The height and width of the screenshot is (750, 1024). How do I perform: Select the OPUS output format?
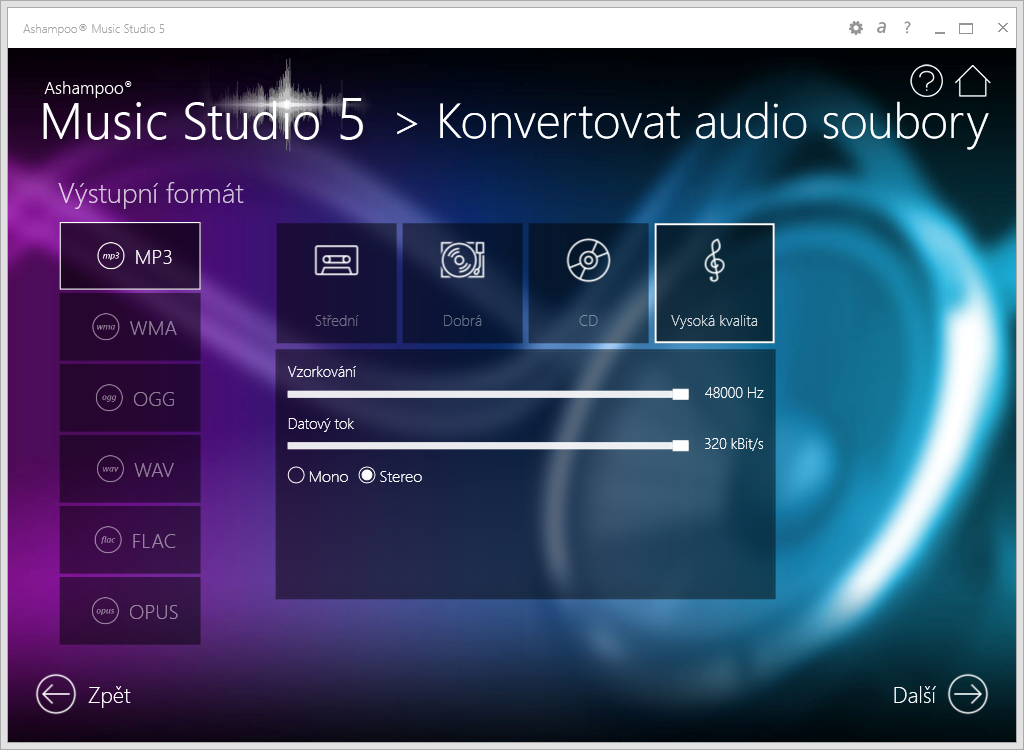[x=130, y=611]
